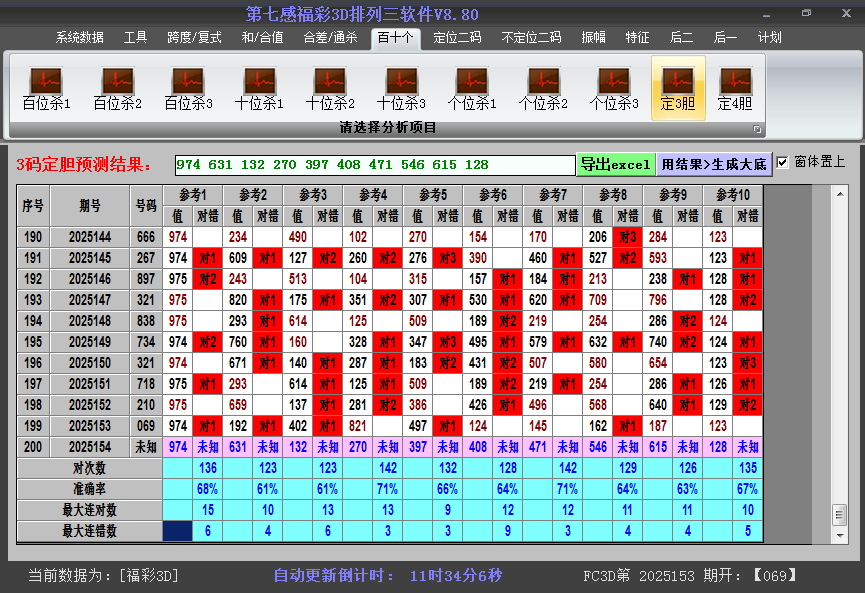Click the 准确率 row label
Viewport: 865px width, 593px height.
(89, 489)
